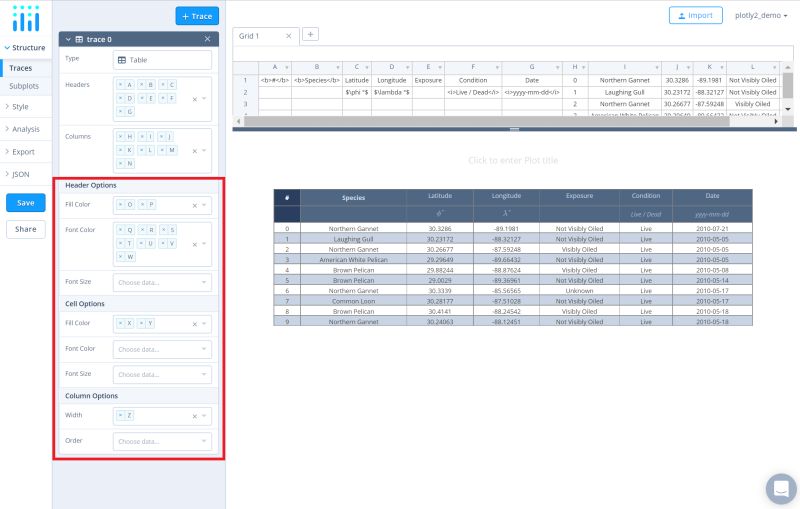Click the Save button
The image size is (800, 509).
pyautogui.click(x=26, y=202)
